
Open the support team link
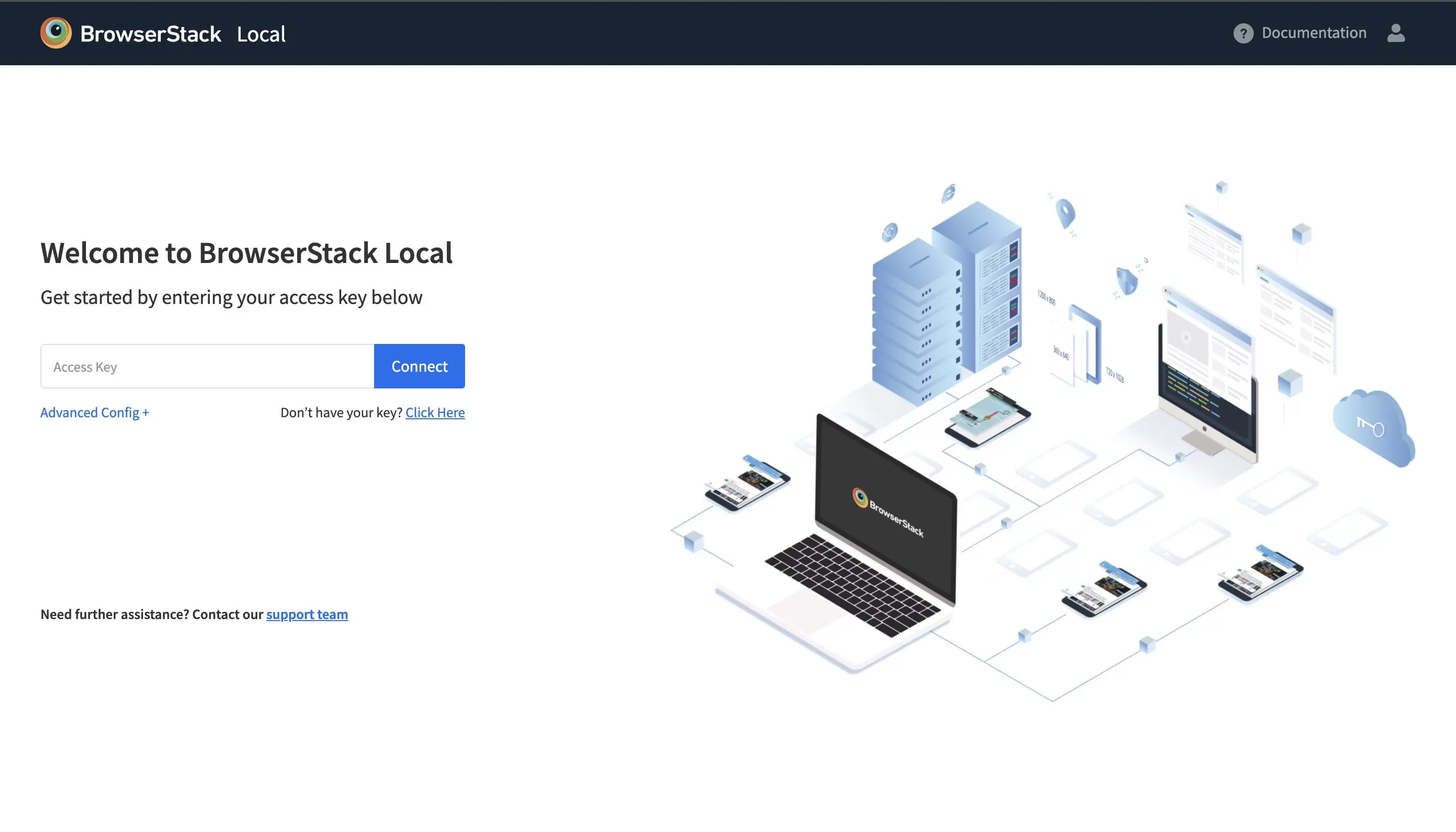[307, 615]
